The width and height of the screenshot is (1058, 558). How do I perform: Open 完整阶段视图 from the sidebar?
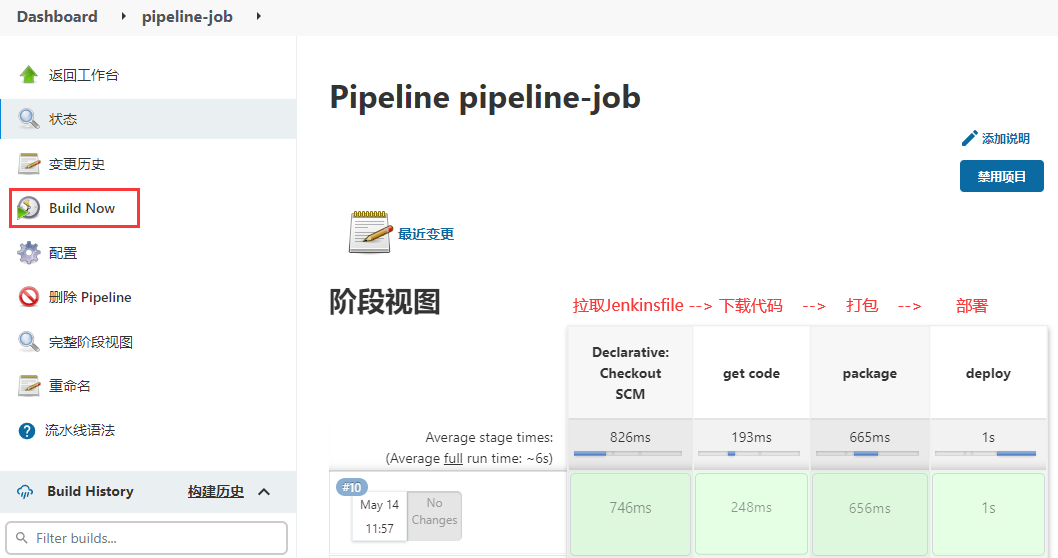(x=90, y=341)
